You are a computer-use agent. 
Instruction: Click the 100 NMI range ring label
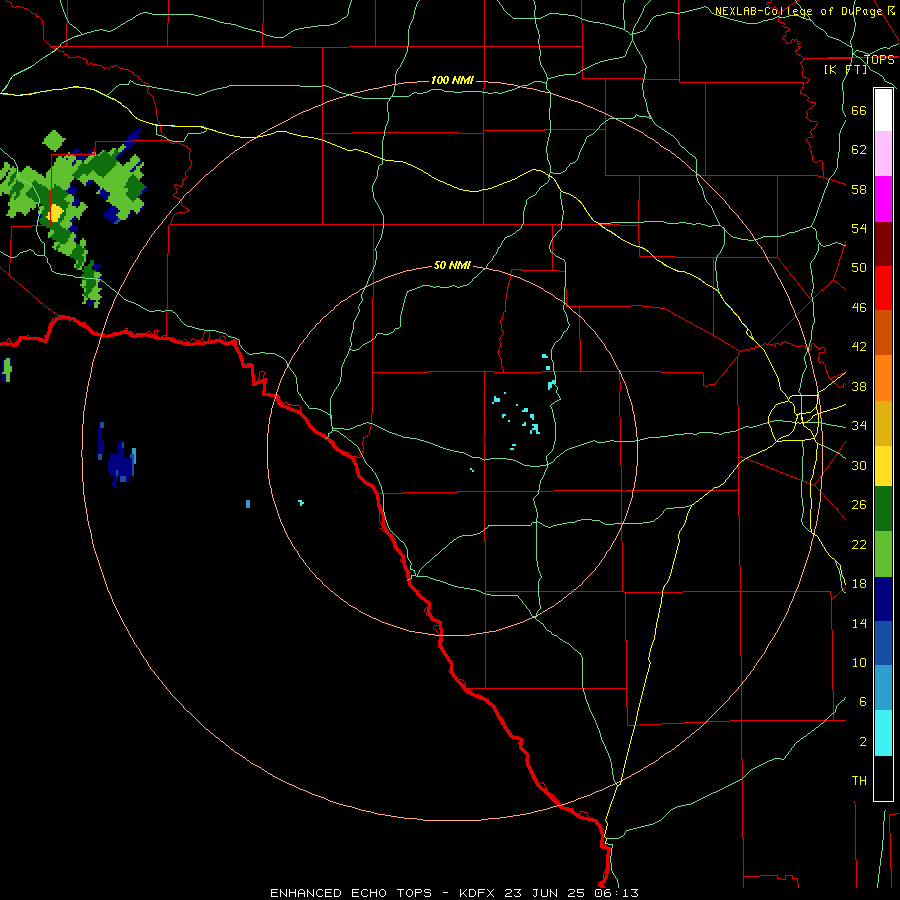452,80
